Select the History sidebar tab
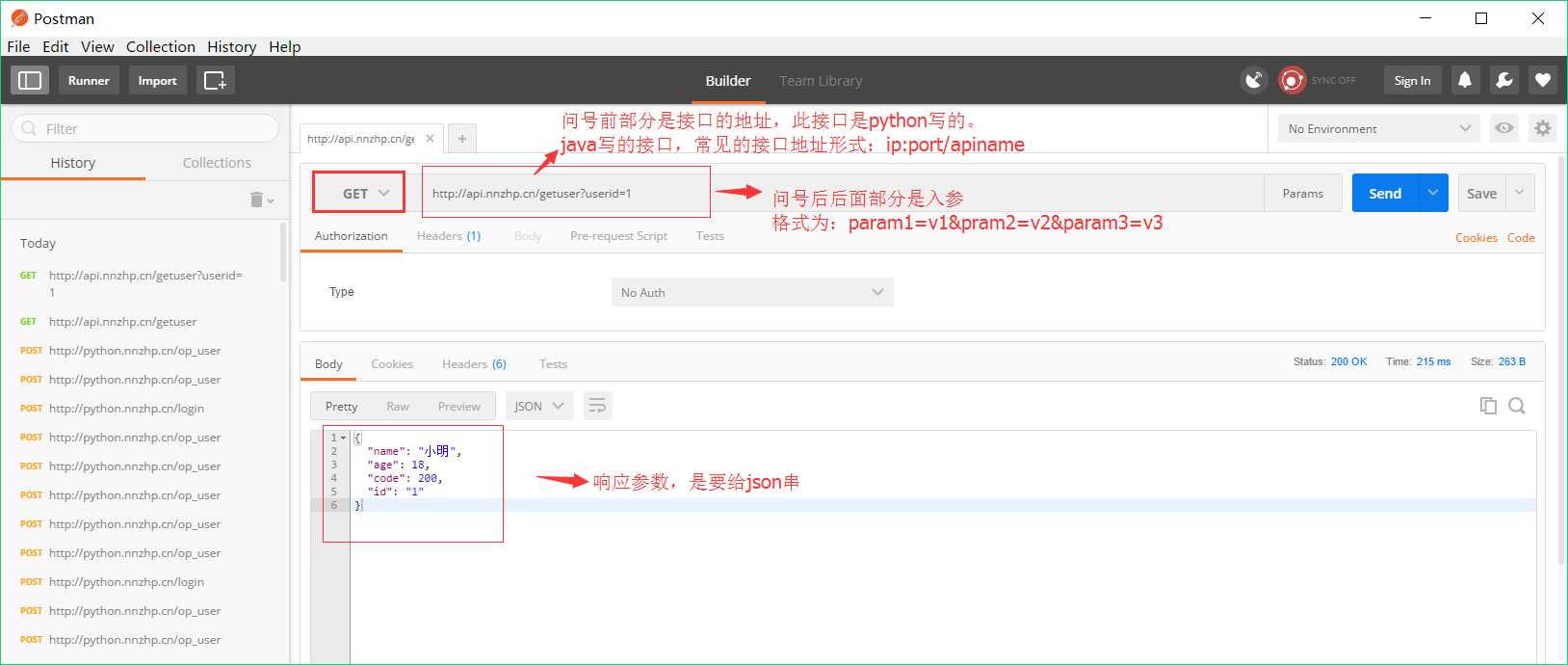 pyautogui.click(x=73, y=163)
